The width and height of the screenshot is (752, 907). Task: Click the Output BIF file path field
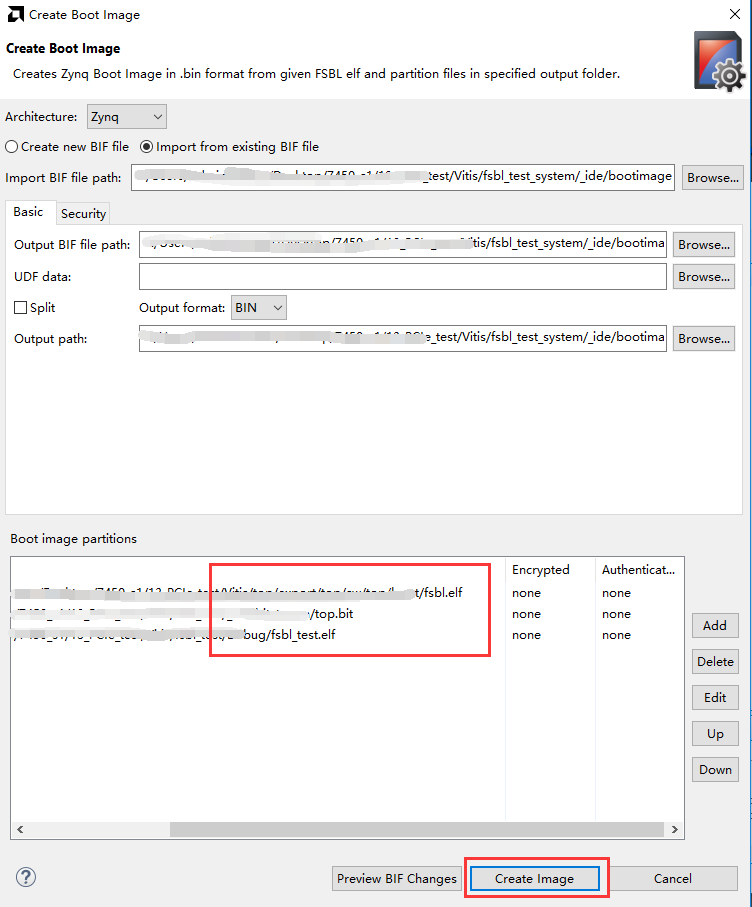[403, 245]
